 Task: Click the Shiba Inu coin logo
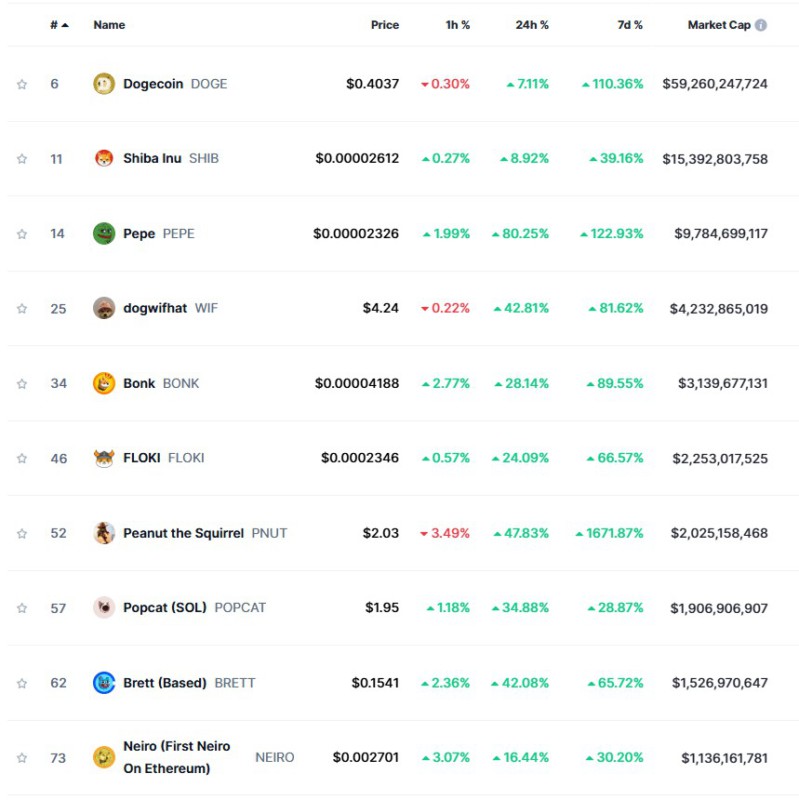coord(104,158)
